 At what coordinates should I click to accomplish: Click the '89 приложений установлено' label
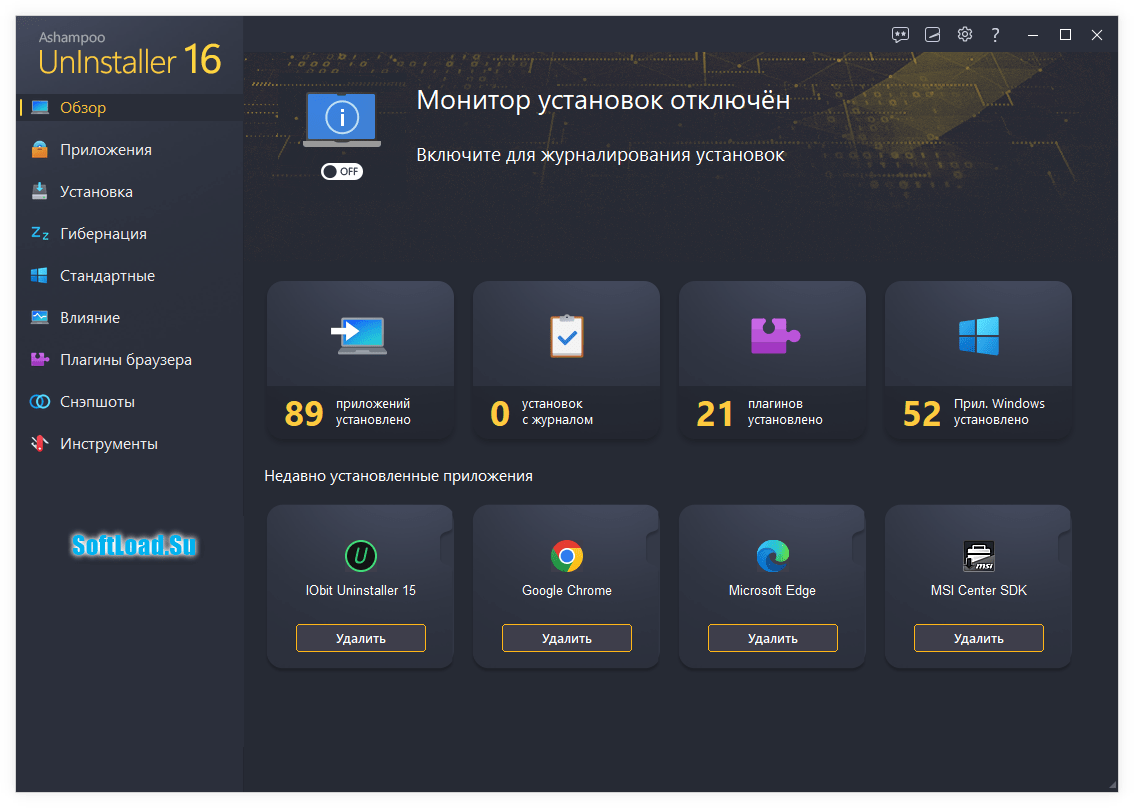pos(348,412)
